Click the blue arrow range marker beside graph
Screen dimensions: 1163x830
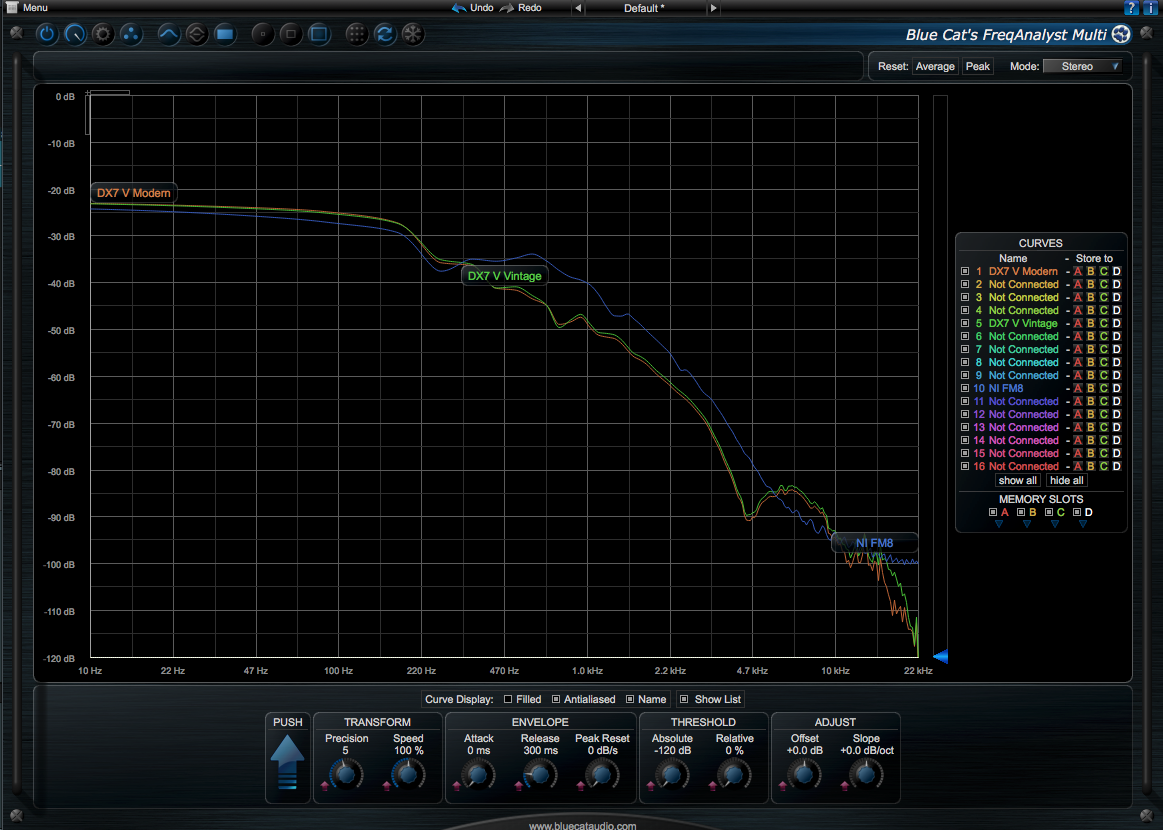940,656
